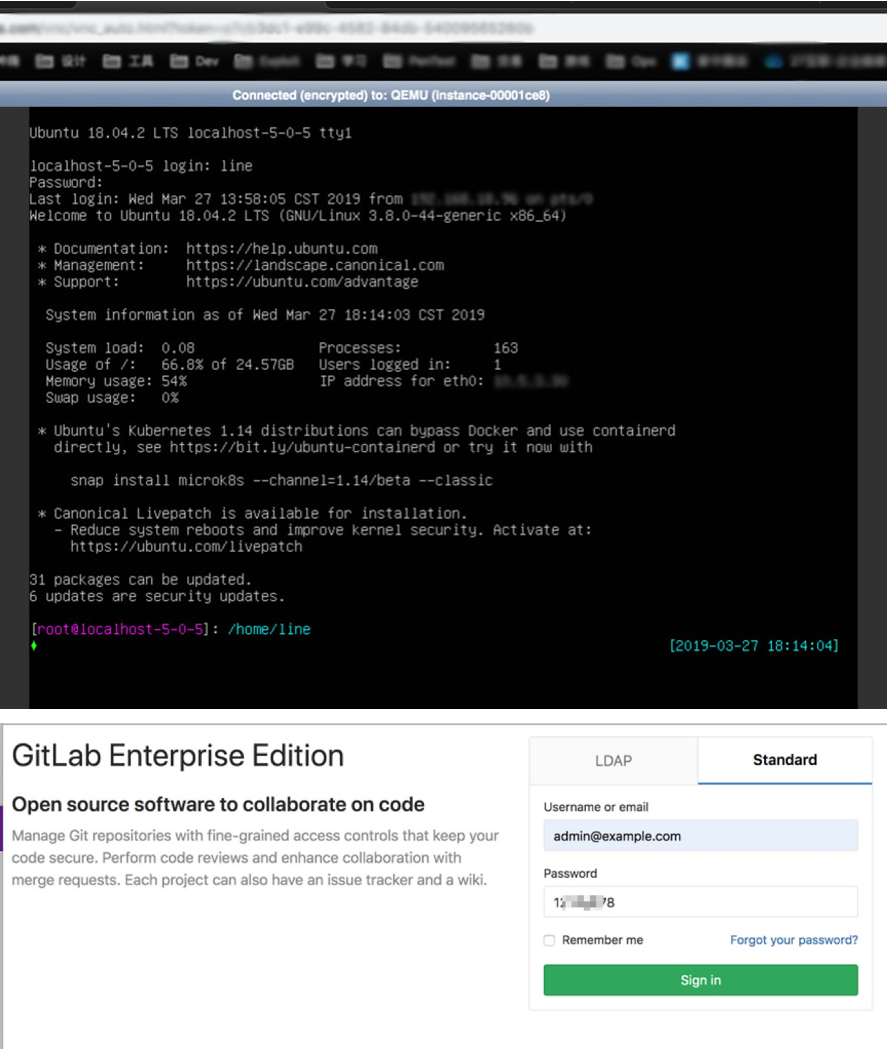This screenshot has height=1049, width=887.
Task: Click into the GitLab Password field
Action: tap(700, 902)
